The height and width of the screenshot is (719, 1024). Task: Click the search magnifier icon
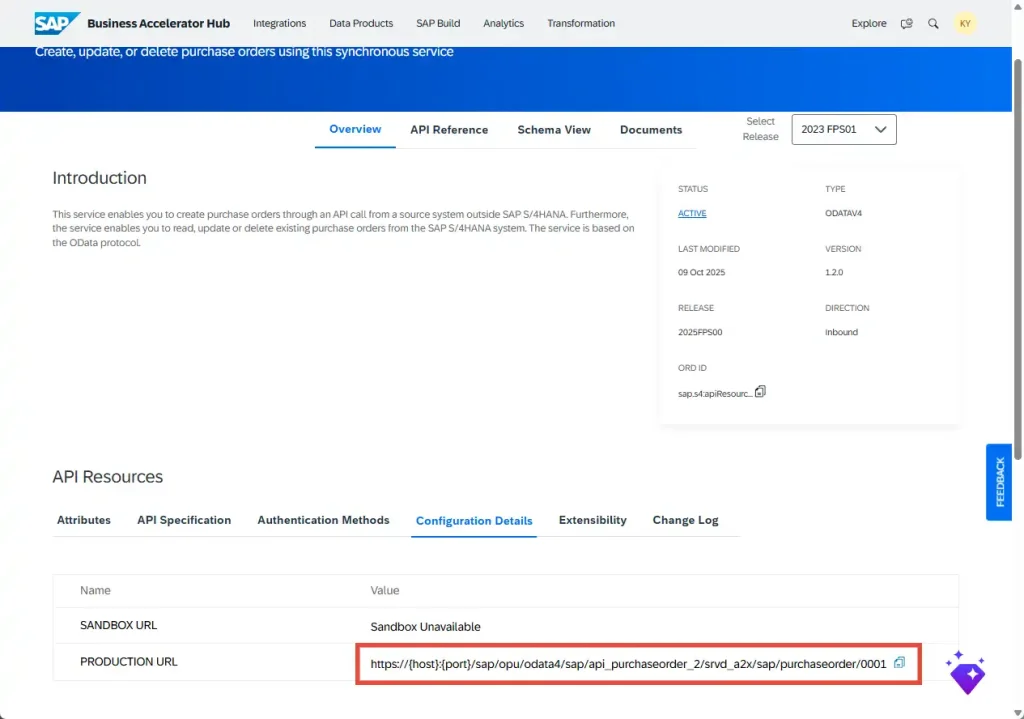pos(933,23)
